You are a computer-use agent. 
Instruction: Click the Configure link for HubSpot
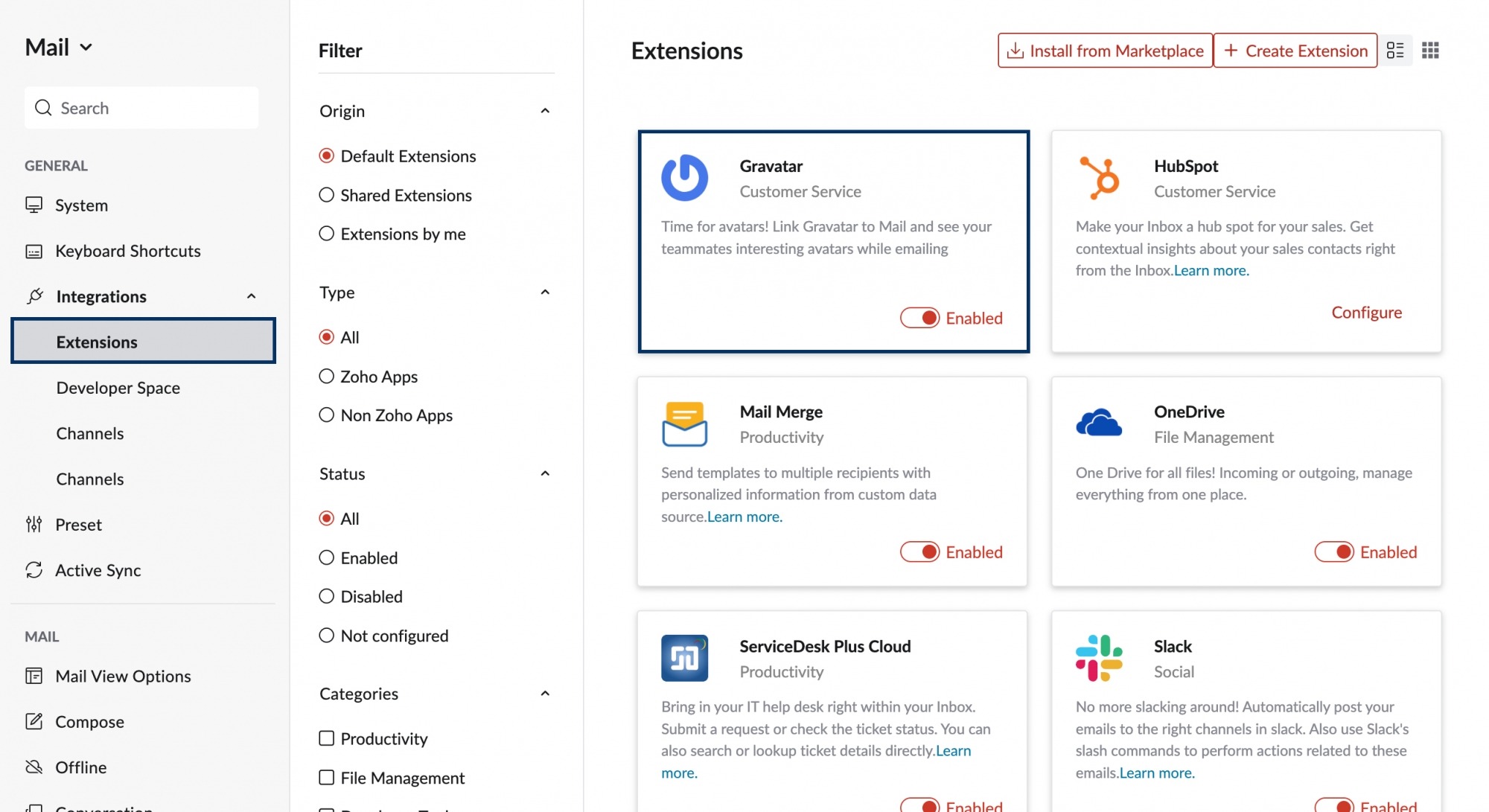click(x=1367, y=311)
